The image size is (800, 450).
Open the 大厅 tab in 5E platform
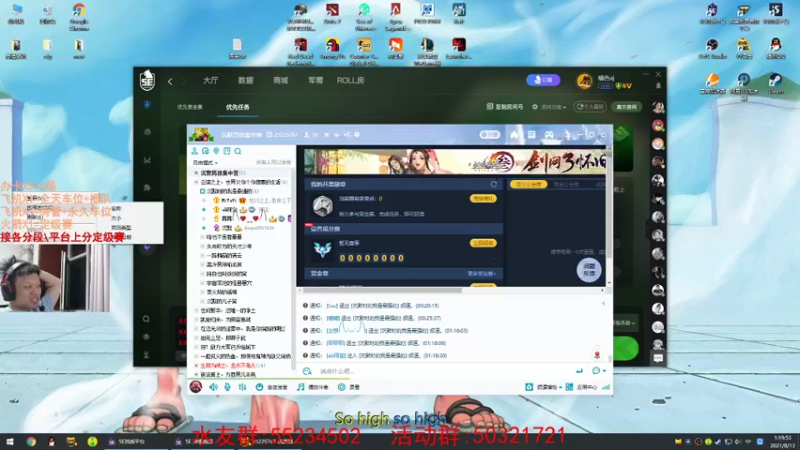(x=210, y=81)
